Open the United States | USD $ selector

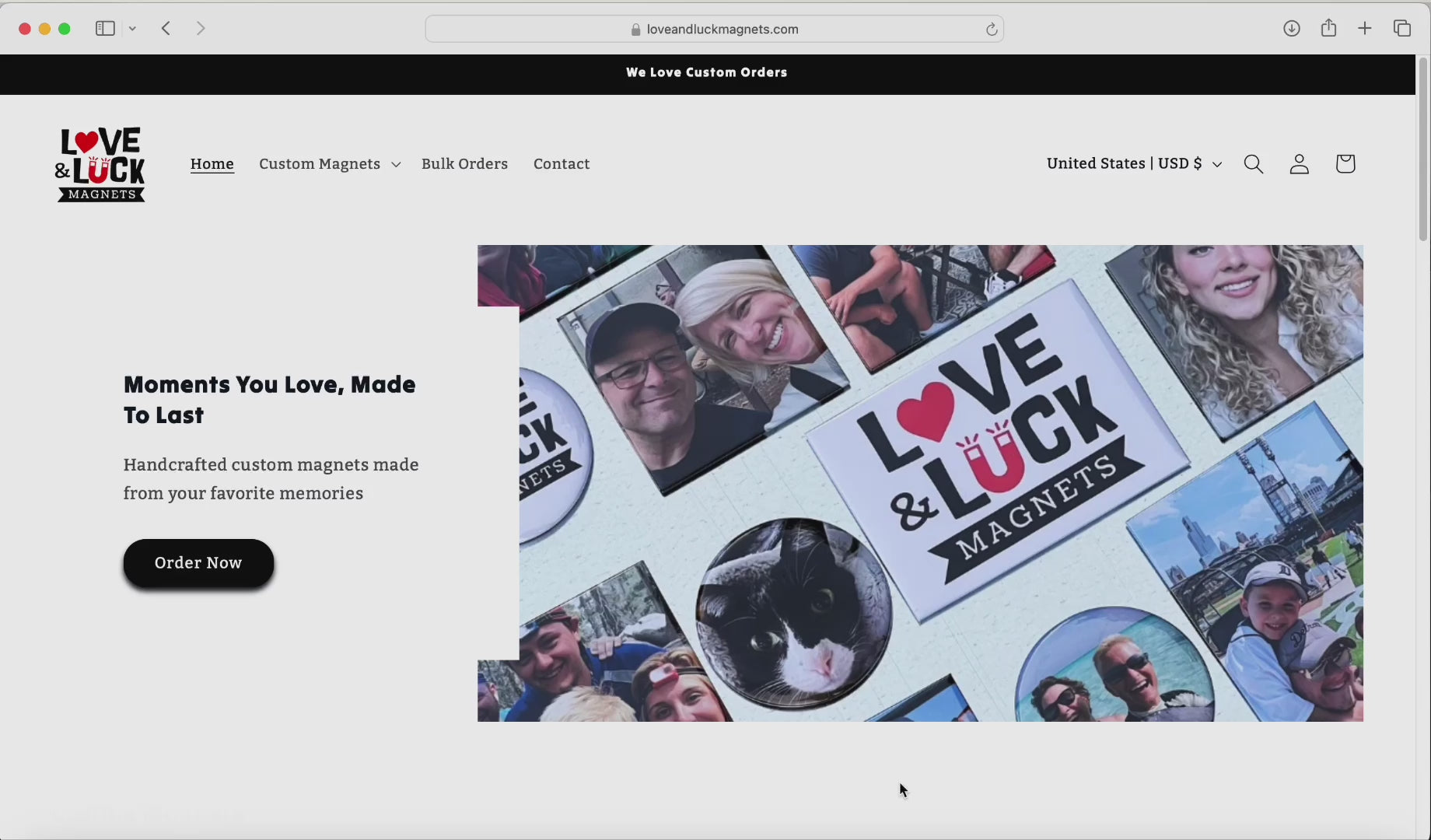point(1134,163)
